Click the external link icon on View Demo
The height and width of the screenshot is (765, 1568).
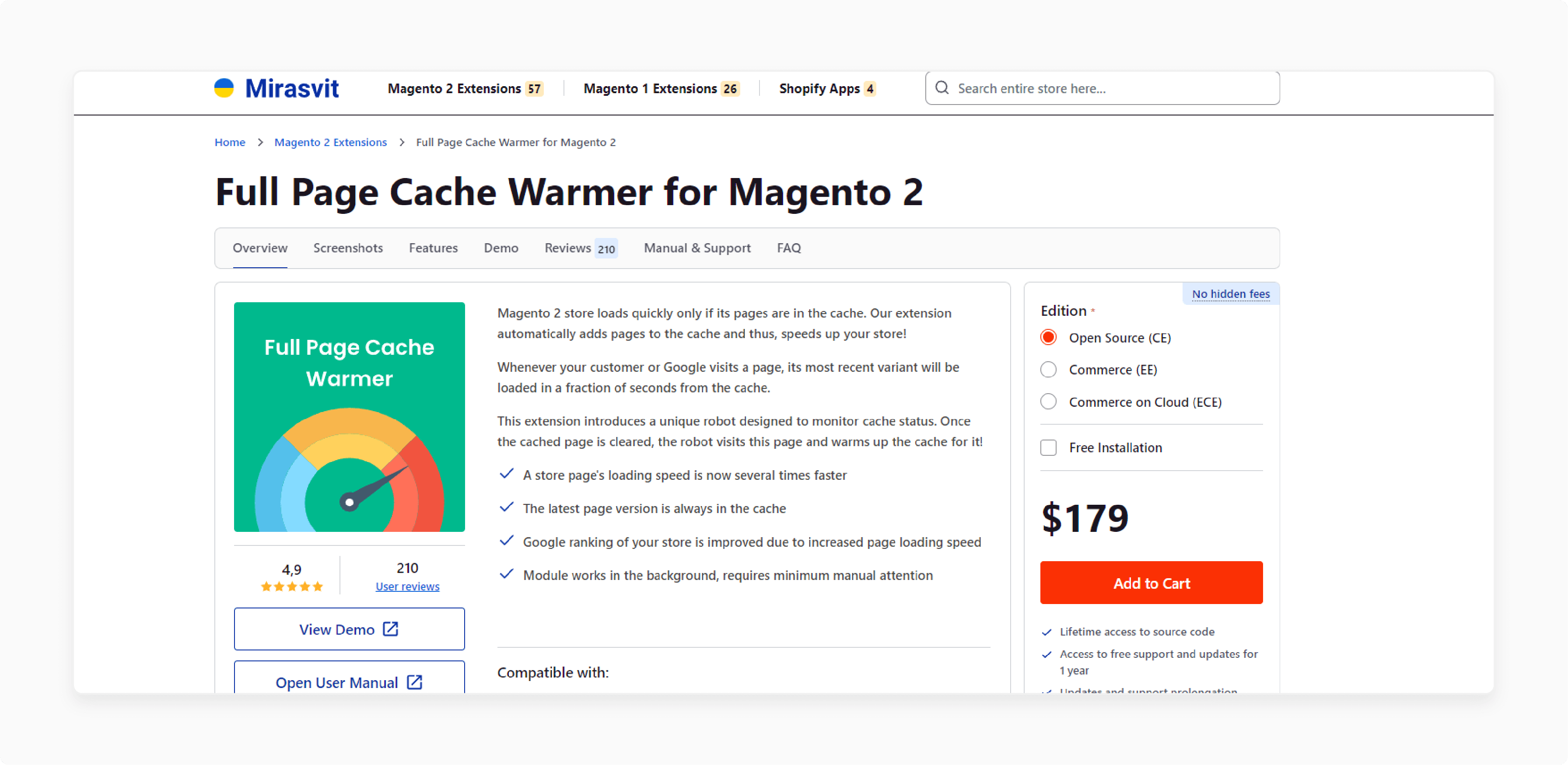click(390, 629)
